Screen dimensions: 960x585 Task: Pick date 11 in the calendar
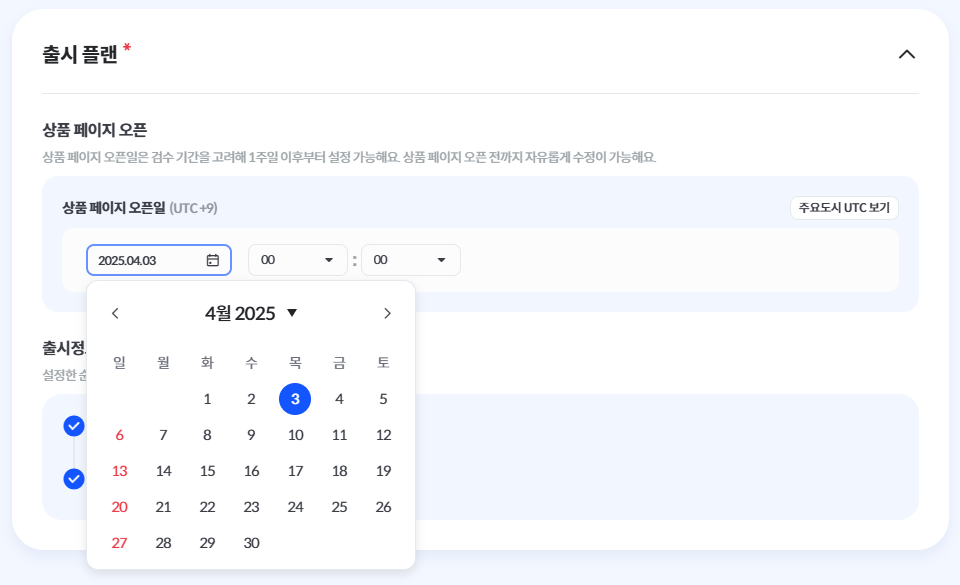click(x=339, y=435)
